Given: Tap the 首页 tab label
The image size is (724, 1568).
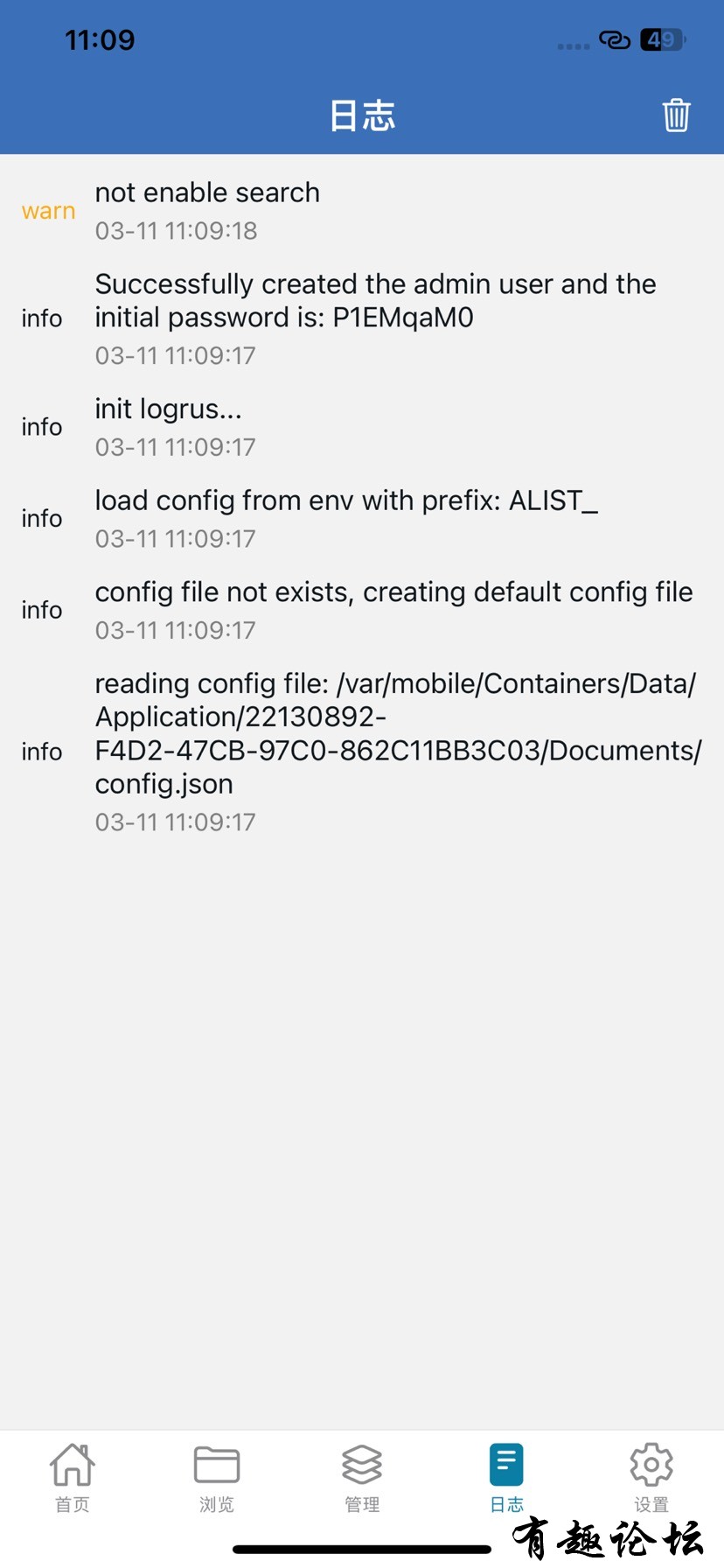Looking at the screenshot, I should coord(72,1504).
